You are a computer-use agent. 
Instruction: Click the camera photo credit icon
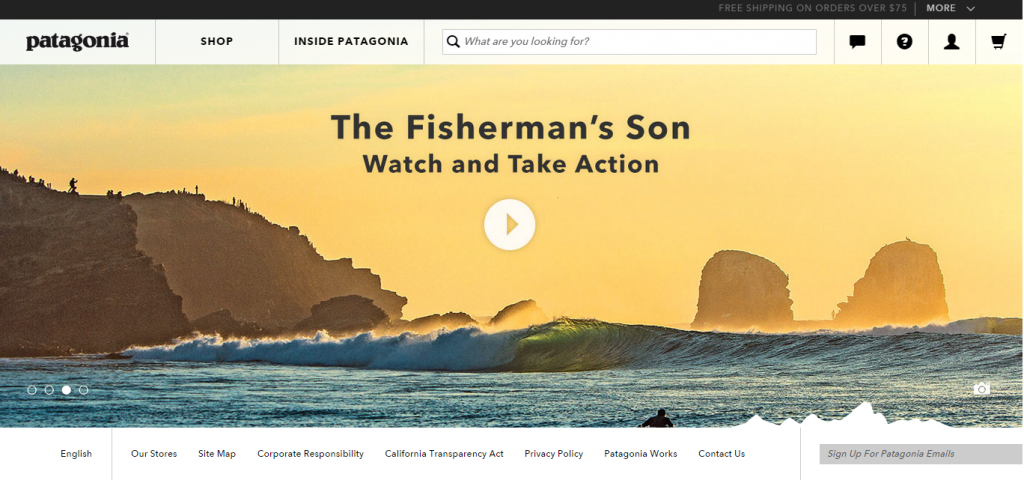pyautogui.click(x=982, y=389)
